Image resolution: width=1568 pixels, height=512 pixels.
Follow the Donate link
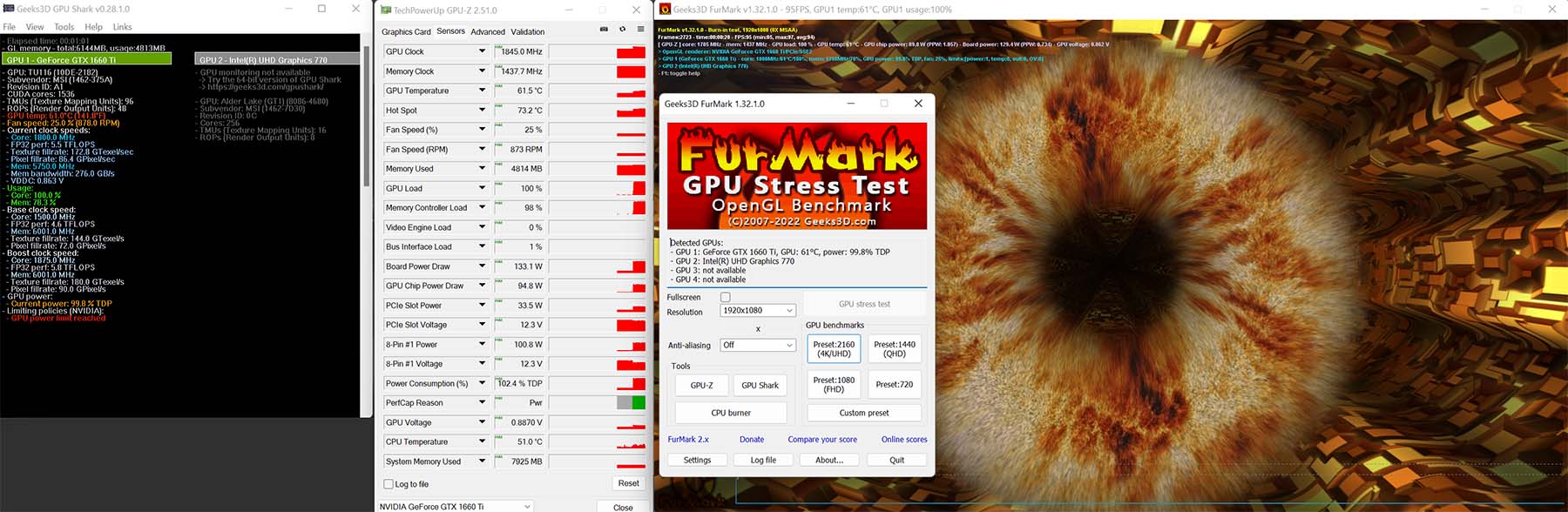click(752, 440)
